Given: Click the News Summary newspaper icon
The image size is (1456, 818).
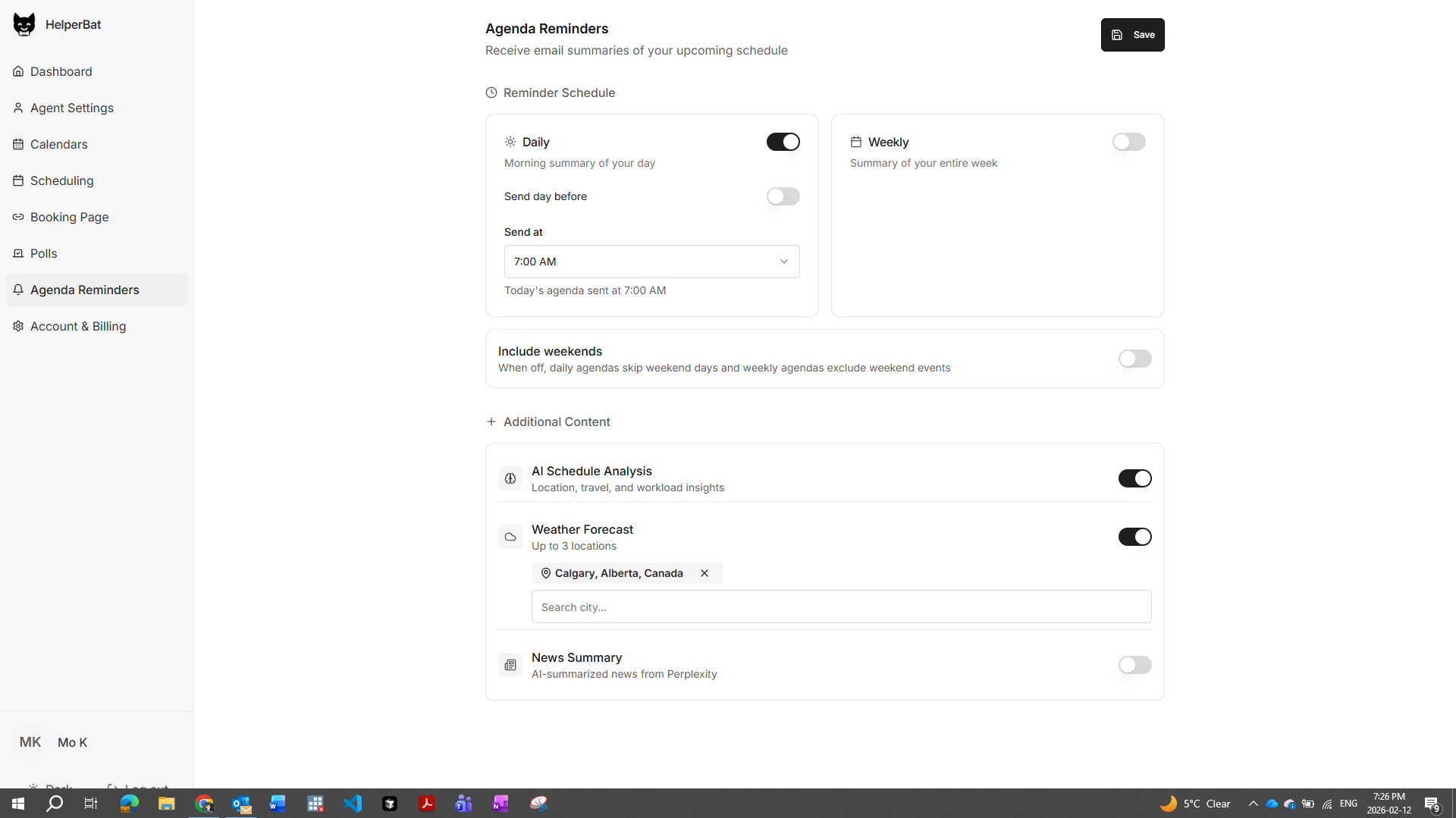Looking at the screenshot, I should coord(510,665).
